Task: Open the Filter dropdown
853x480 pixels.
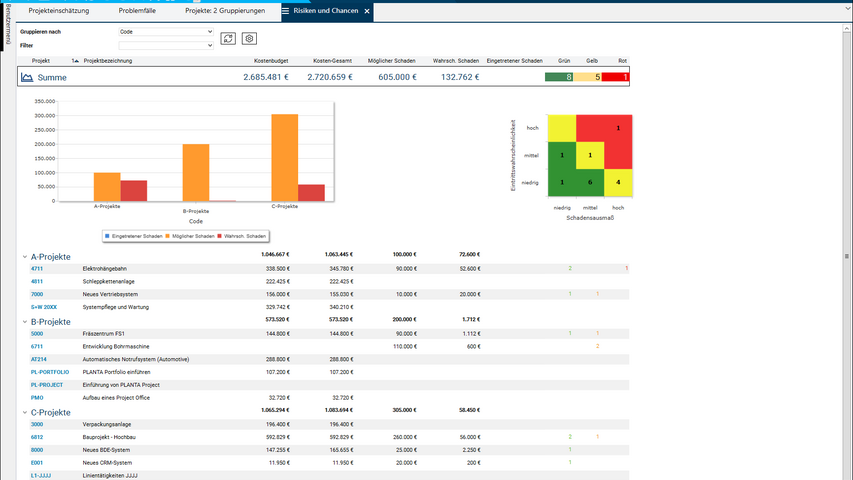Action: click(x=166, y=45)
